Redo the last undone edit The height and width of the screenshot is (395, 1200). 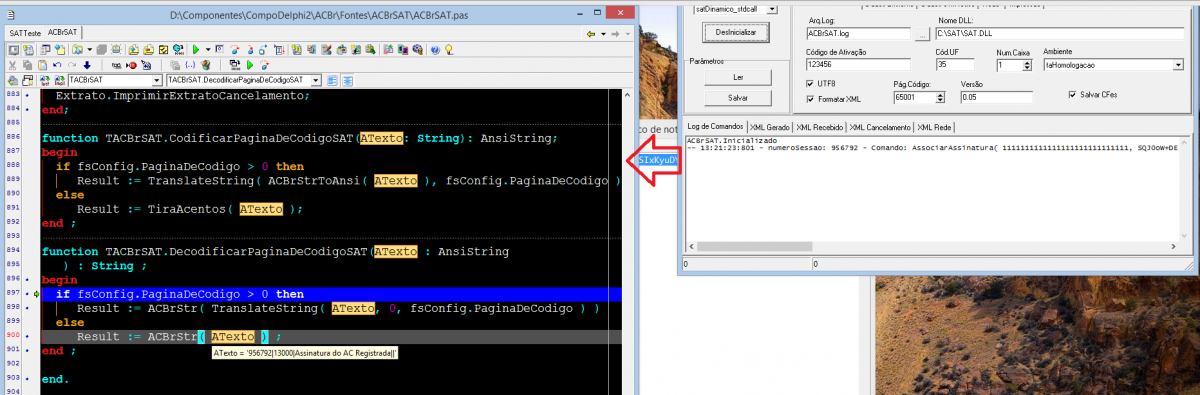(x=72, y=64)
